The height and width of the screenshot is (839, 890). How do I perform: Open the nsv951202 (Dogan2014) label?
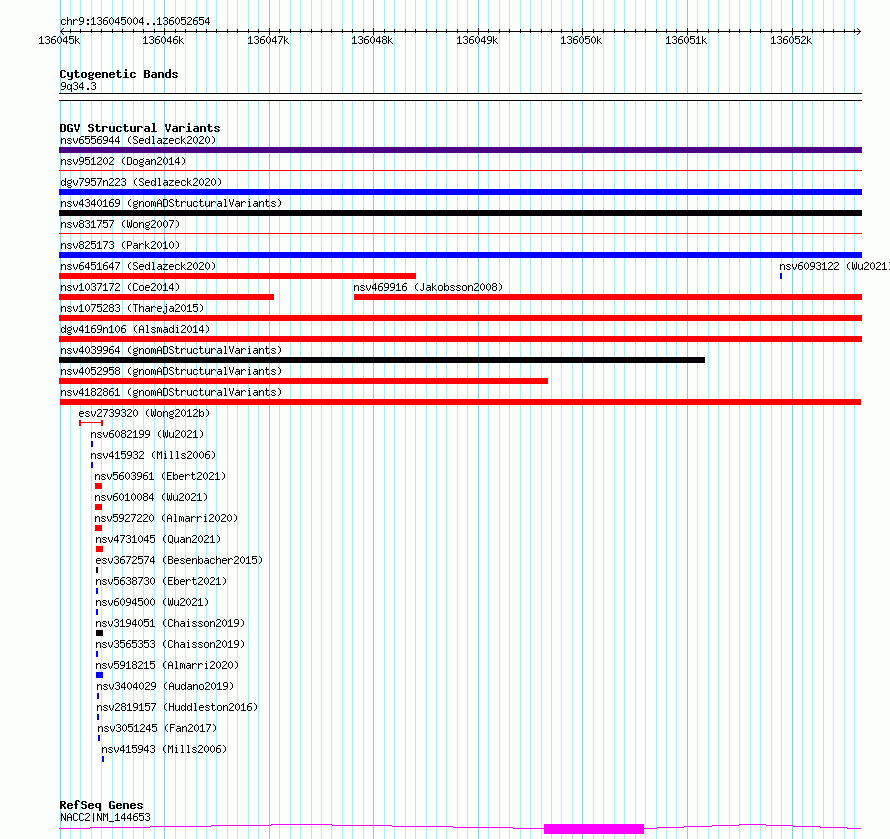(123, 161)
